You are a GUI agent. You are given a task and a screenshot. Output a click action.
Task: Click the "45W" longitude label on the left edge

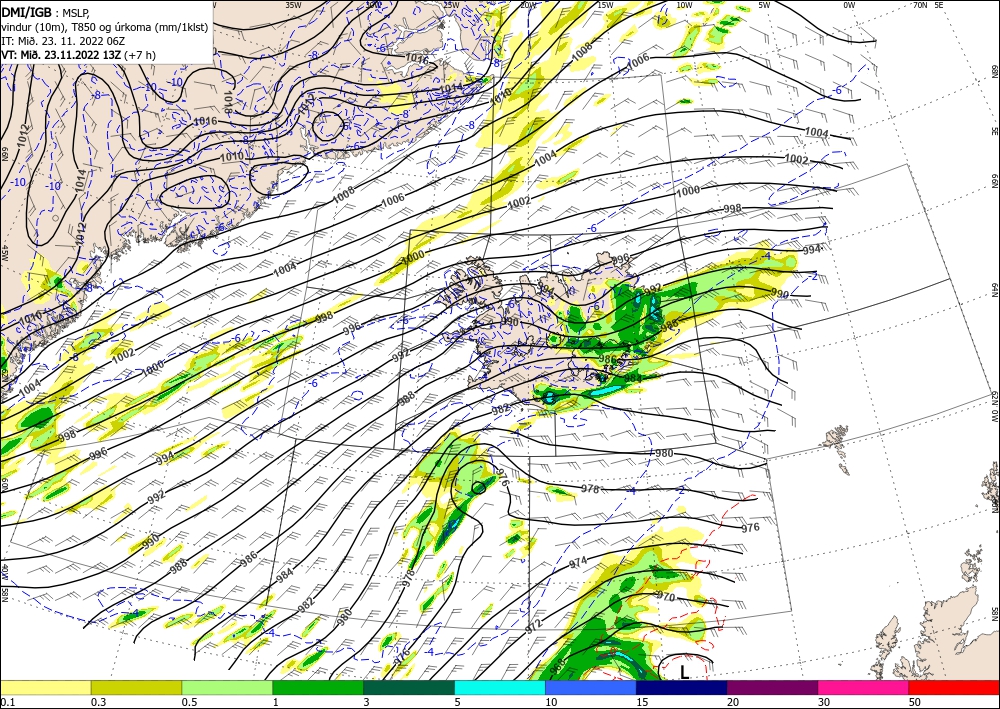(4, 254)
